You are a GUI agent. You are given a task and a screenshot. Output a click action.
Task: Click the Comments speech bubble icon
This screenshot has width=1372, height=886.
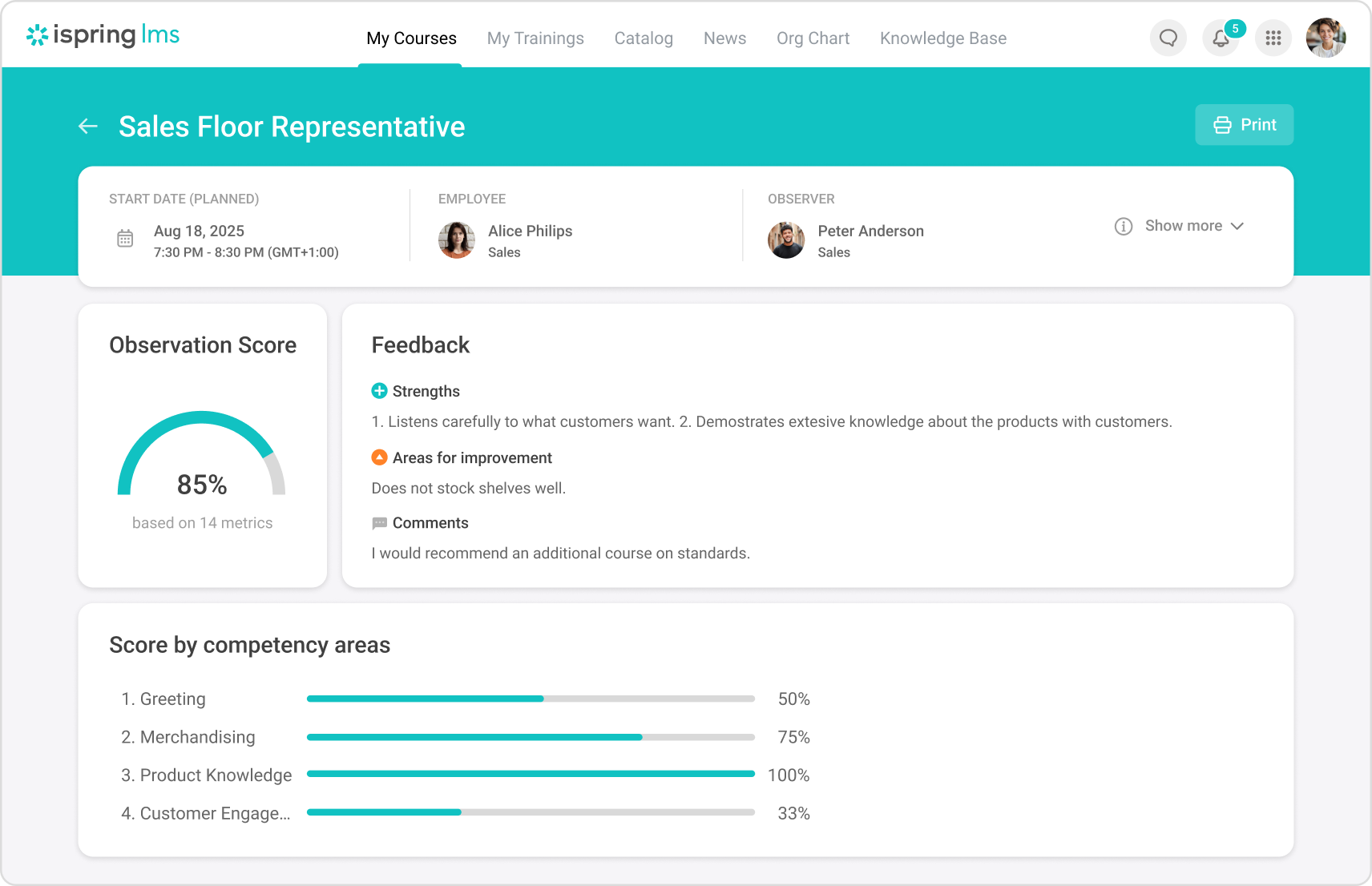click(380, 523)
